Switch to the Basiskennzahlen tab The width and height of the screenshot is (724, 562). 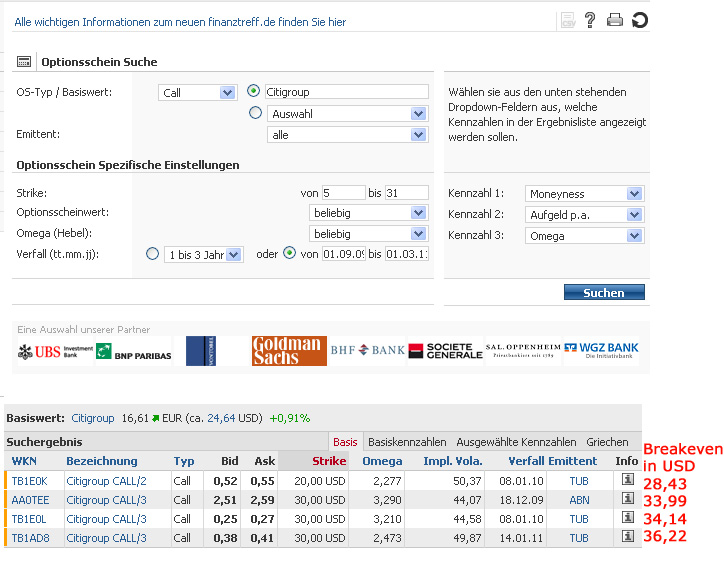407,441
